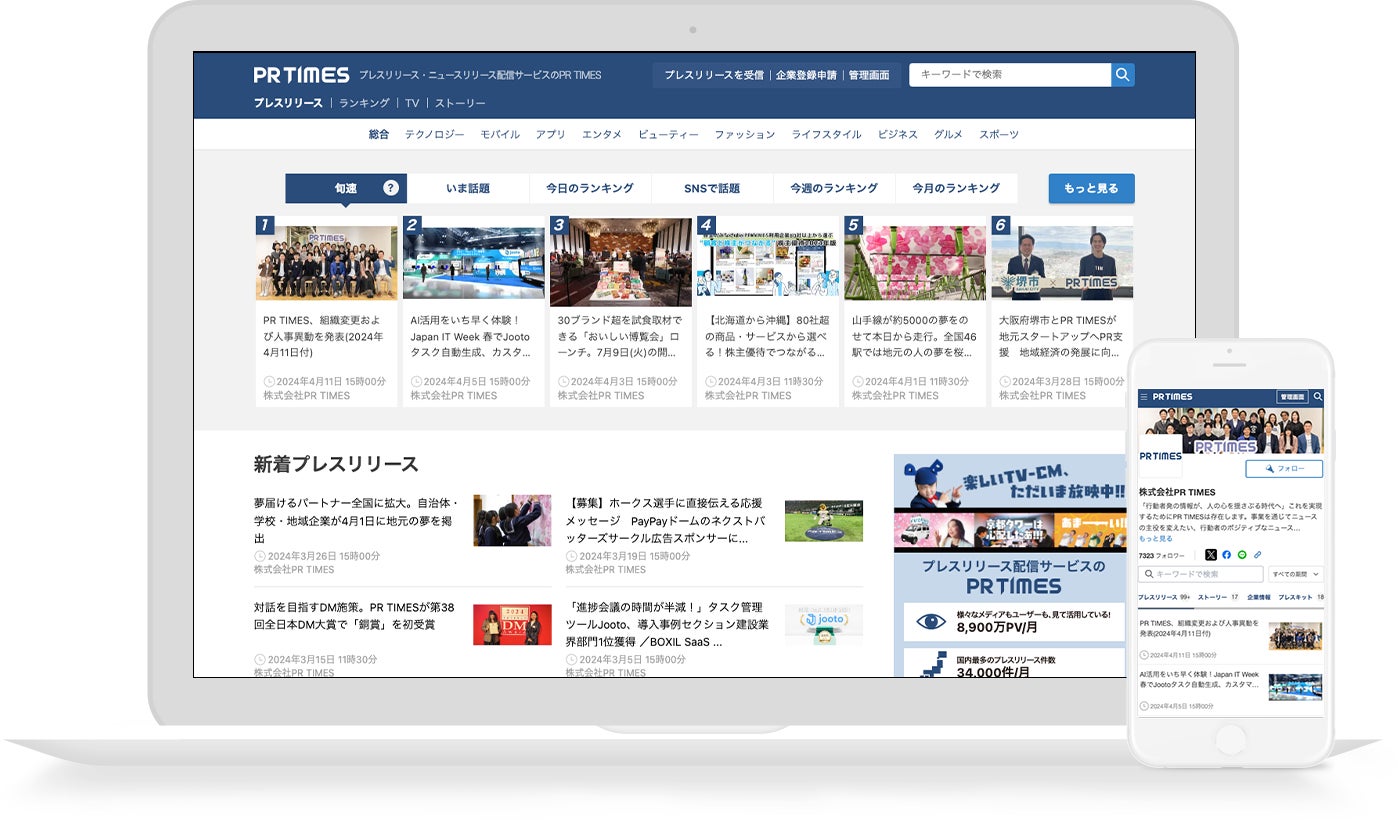Click プレスリリースを受信 in the header
This screenshot has width=1398, height=820.
coord(714,75)
